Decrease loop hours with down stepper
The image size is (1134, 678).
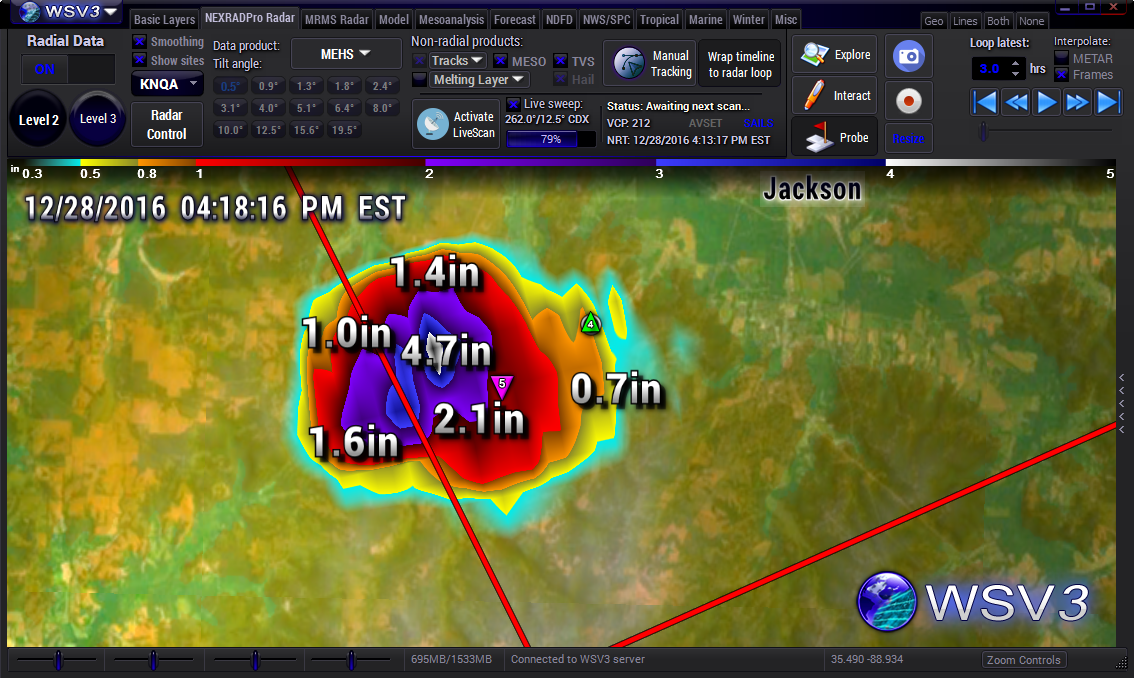coord(1016,74)
